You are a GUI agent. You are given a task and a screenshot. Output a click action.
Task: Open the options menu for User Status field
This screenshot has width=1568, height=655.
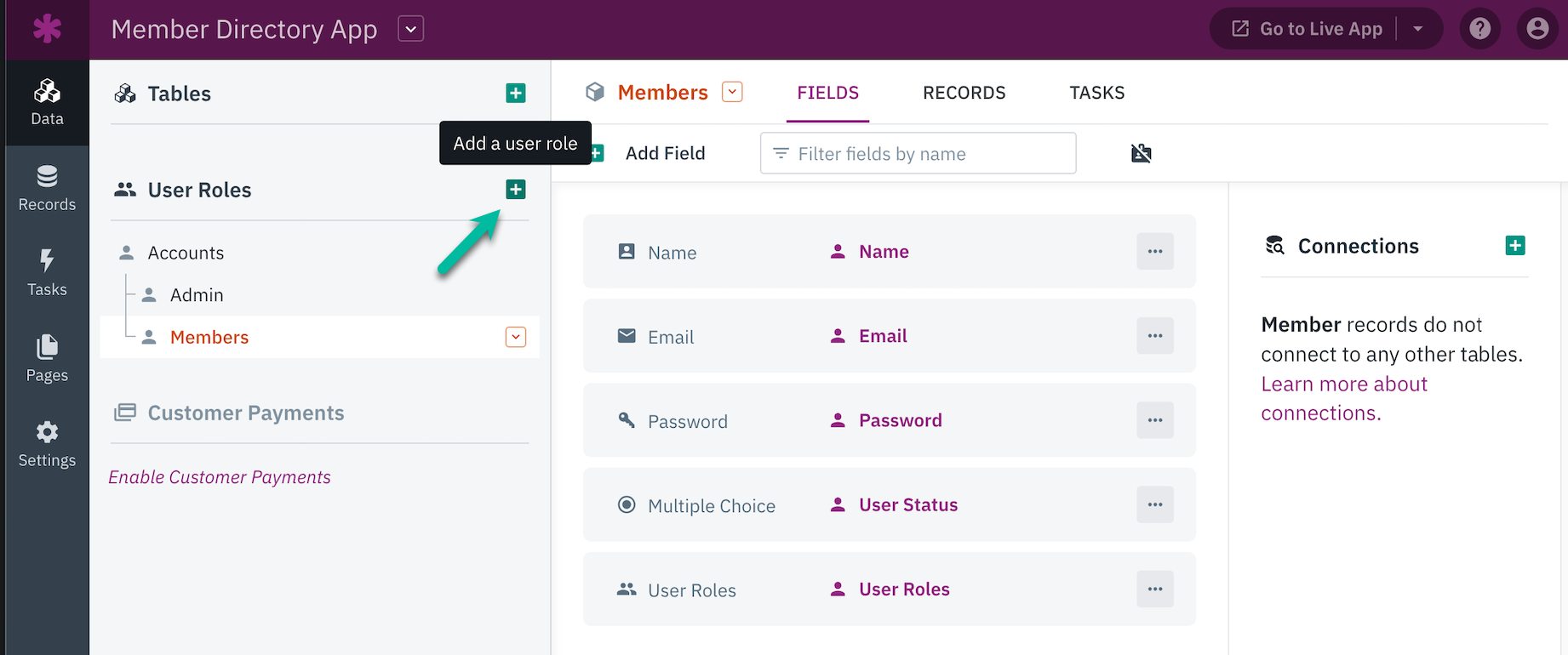coord(1155,504)
